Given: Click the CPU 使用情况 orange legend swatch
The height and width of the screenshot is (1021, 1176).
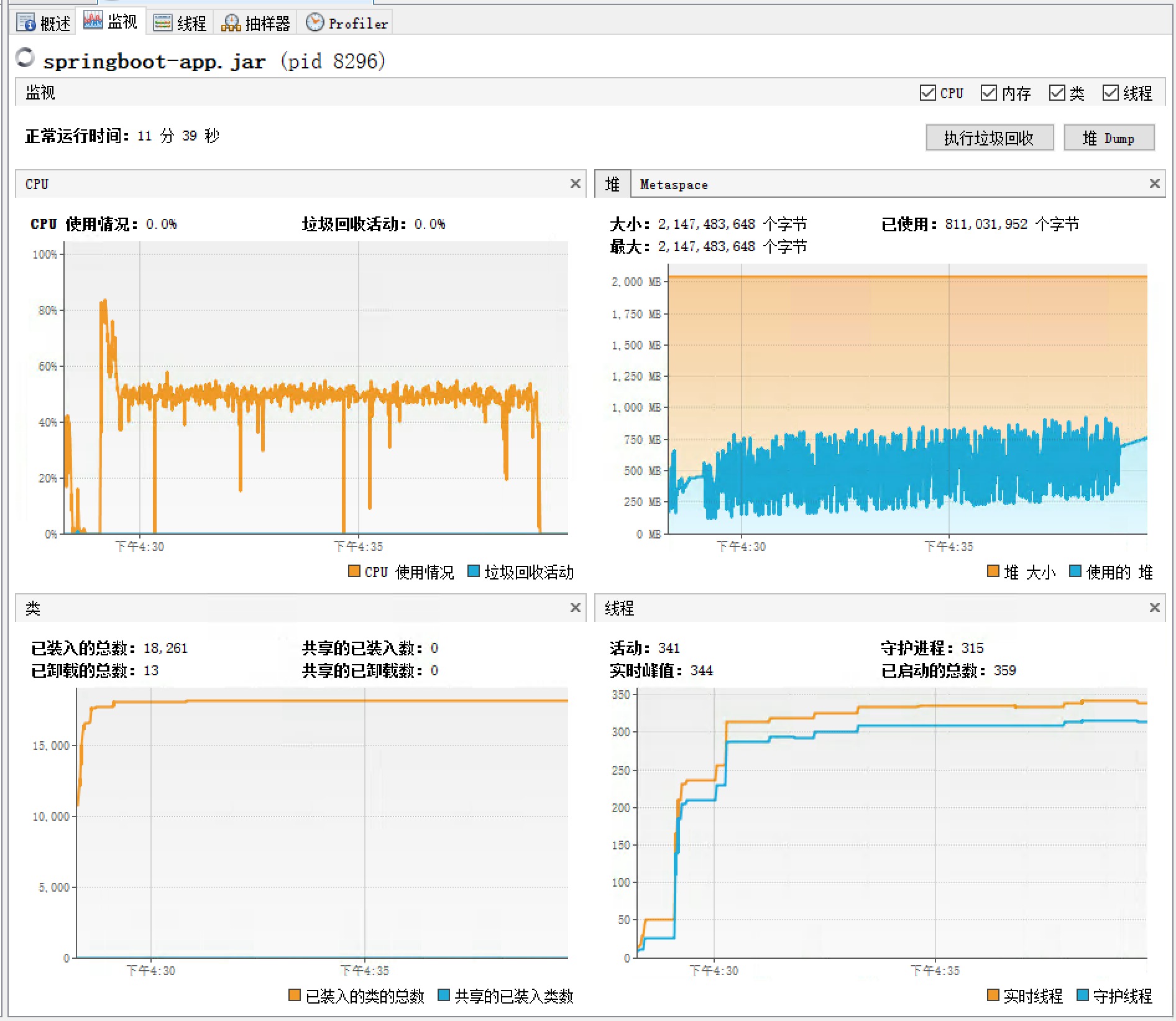Looking at the screenshot, I should point(354,571).
